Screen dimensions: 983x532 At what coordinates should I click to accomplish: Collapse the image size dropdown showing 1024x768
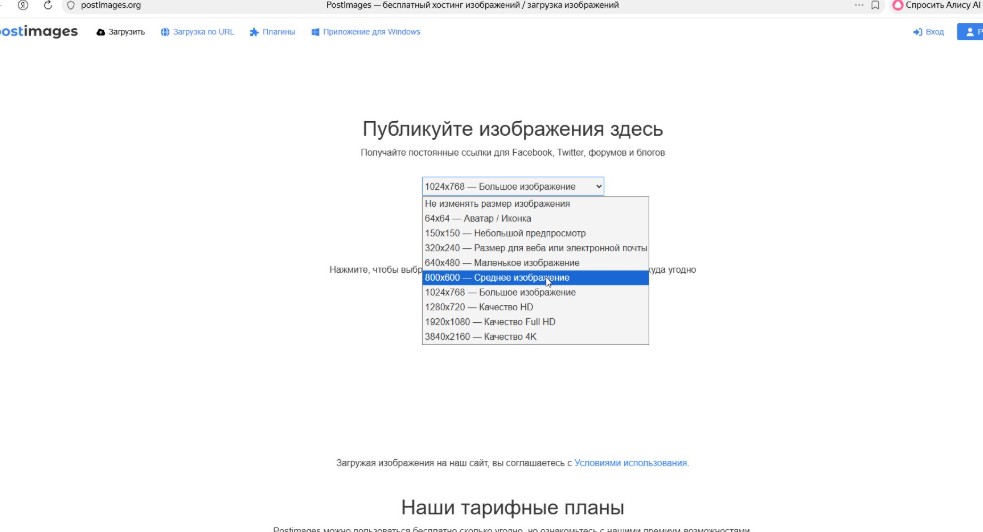[x=513, y=186]
